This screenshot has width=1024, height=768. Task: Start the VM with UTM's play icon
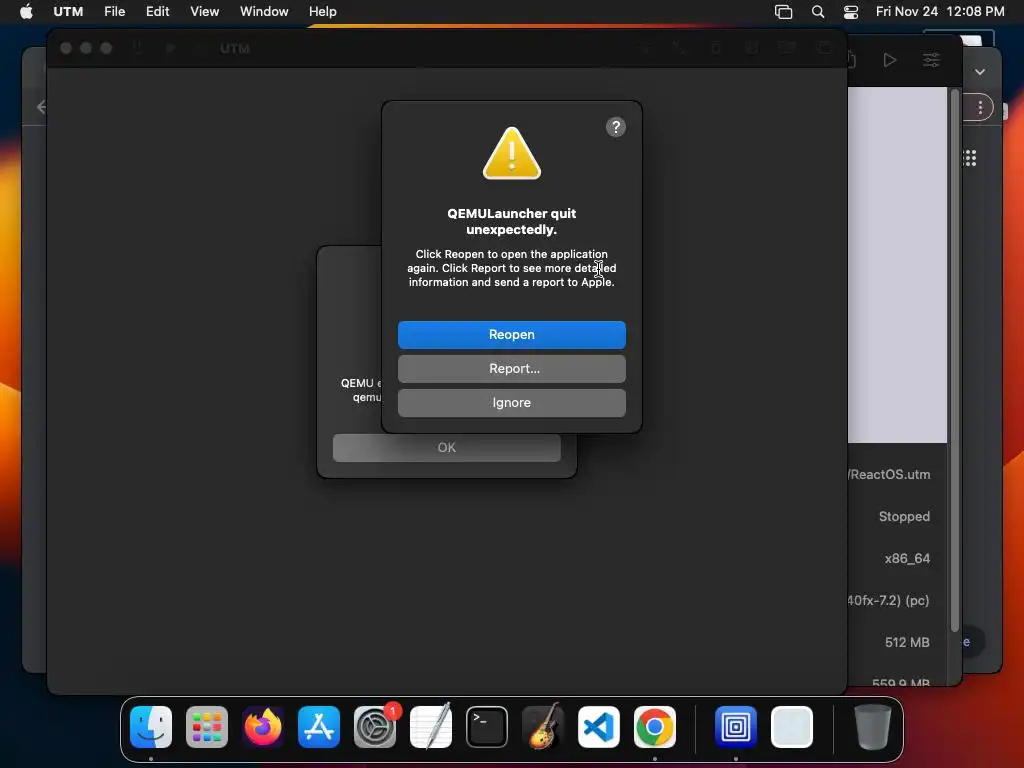[889, 60]
